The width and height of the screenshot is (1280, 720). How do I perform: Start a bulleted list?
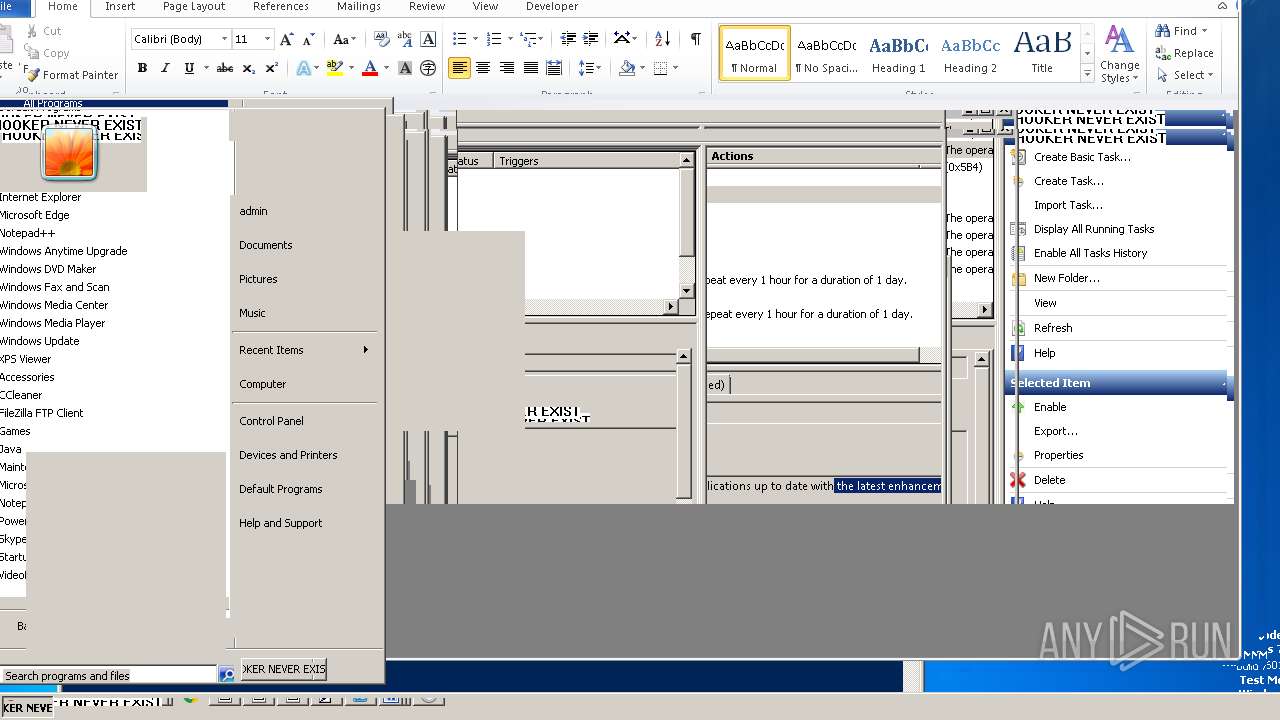459,39
